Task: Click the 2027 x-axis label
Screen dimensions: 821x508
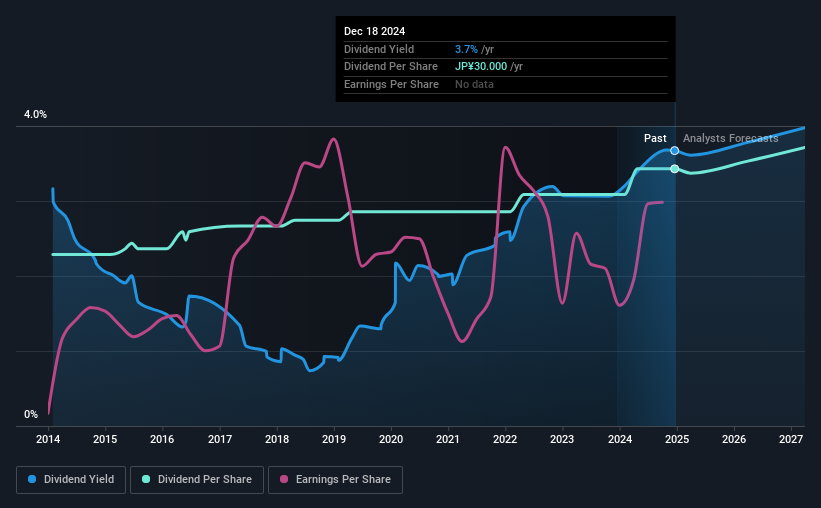Action: pos(791,439)
